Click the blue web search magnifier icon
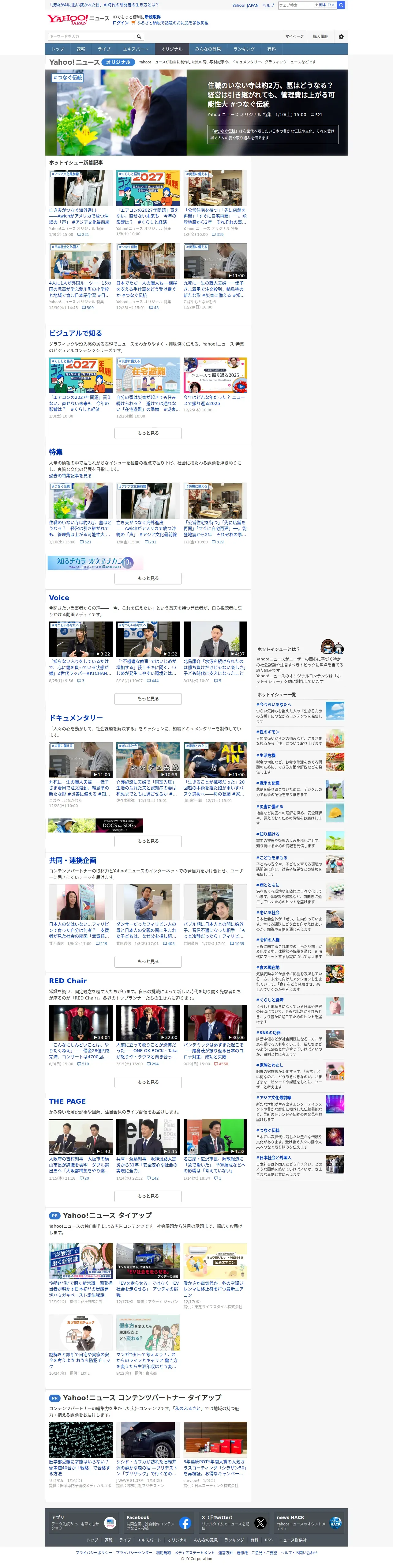 (341, 5)
